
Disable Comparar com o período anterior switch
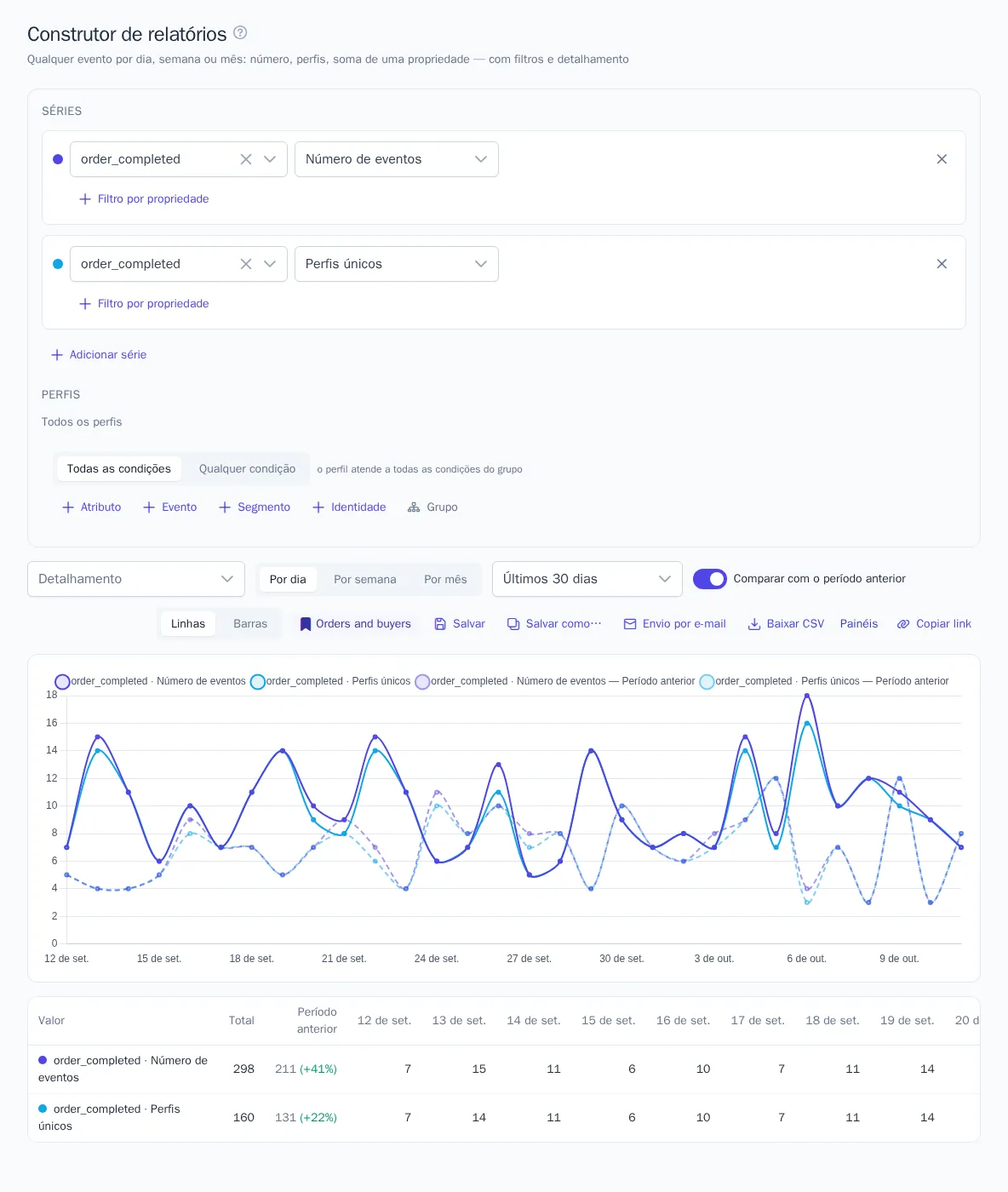pyautogui.click(x=710, y=579)
